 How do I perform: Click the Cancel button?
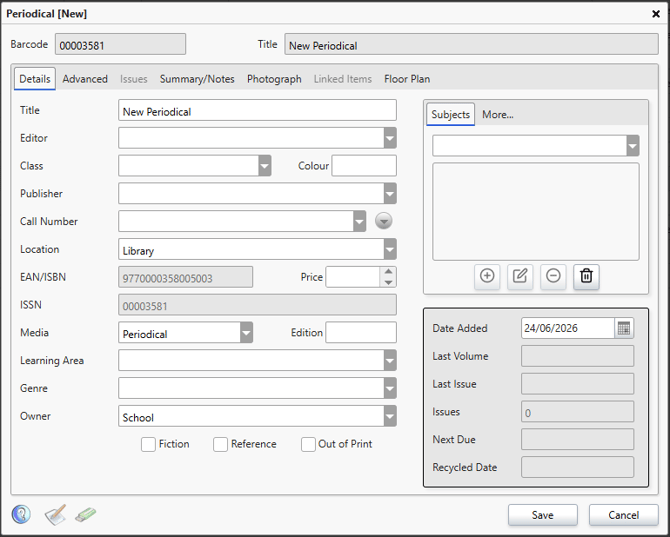click(623, 515)
